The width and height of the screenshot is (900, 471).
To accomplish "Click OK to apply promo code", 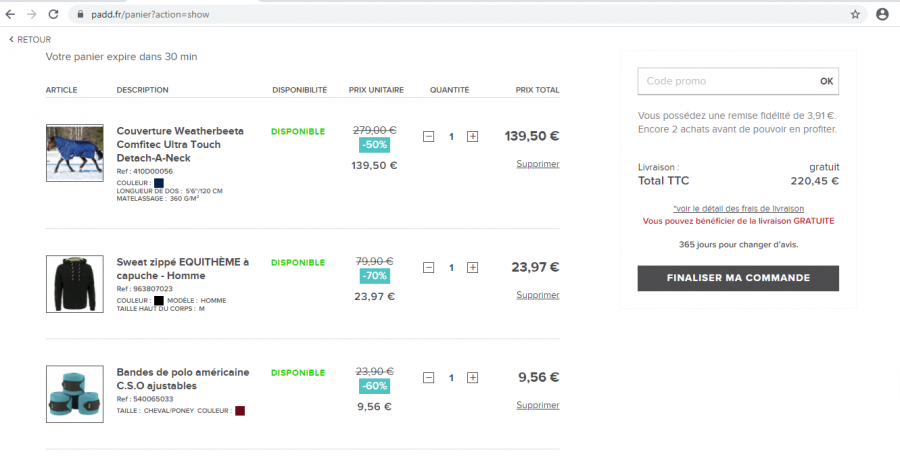I will (x=826, y=81).
